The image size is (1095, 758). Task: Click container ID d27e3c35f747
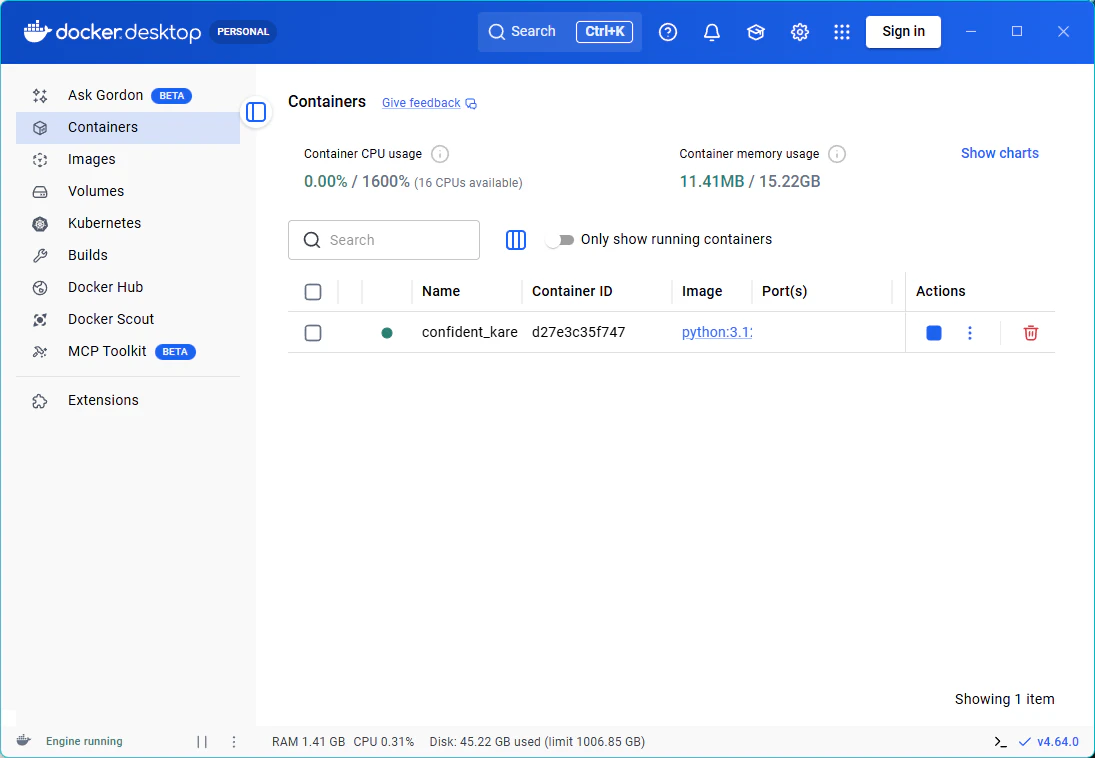578,332
